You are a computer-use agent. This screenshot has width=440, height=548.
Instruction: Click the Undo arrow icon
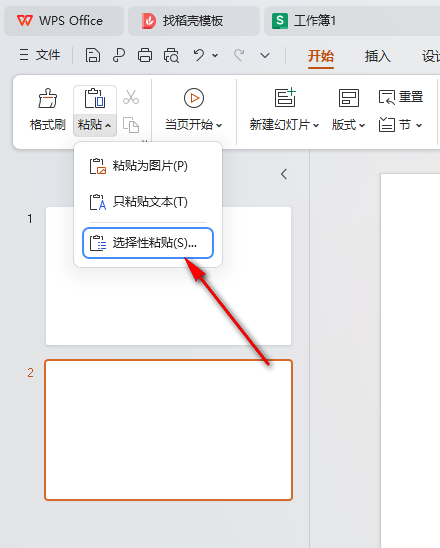[199, 55]
